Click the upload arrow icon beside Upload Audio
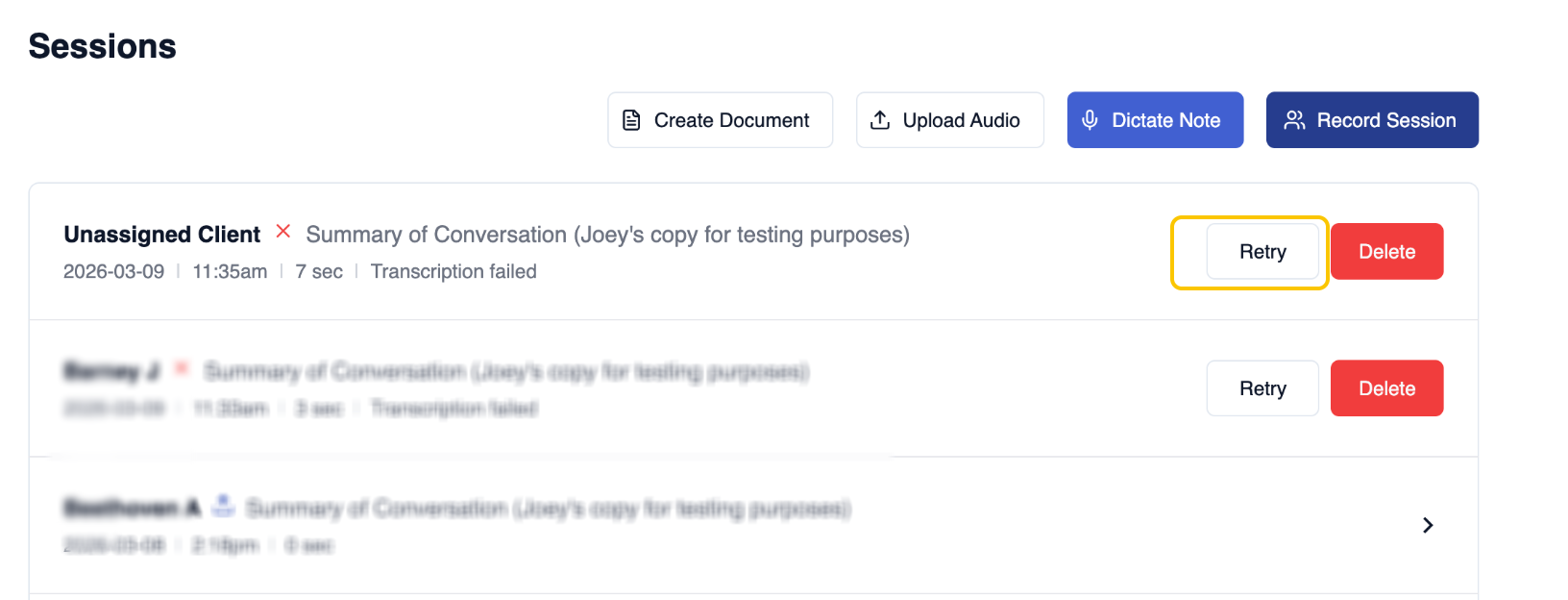The width and height of the screenshot is (1568, 600). (879, 120)
